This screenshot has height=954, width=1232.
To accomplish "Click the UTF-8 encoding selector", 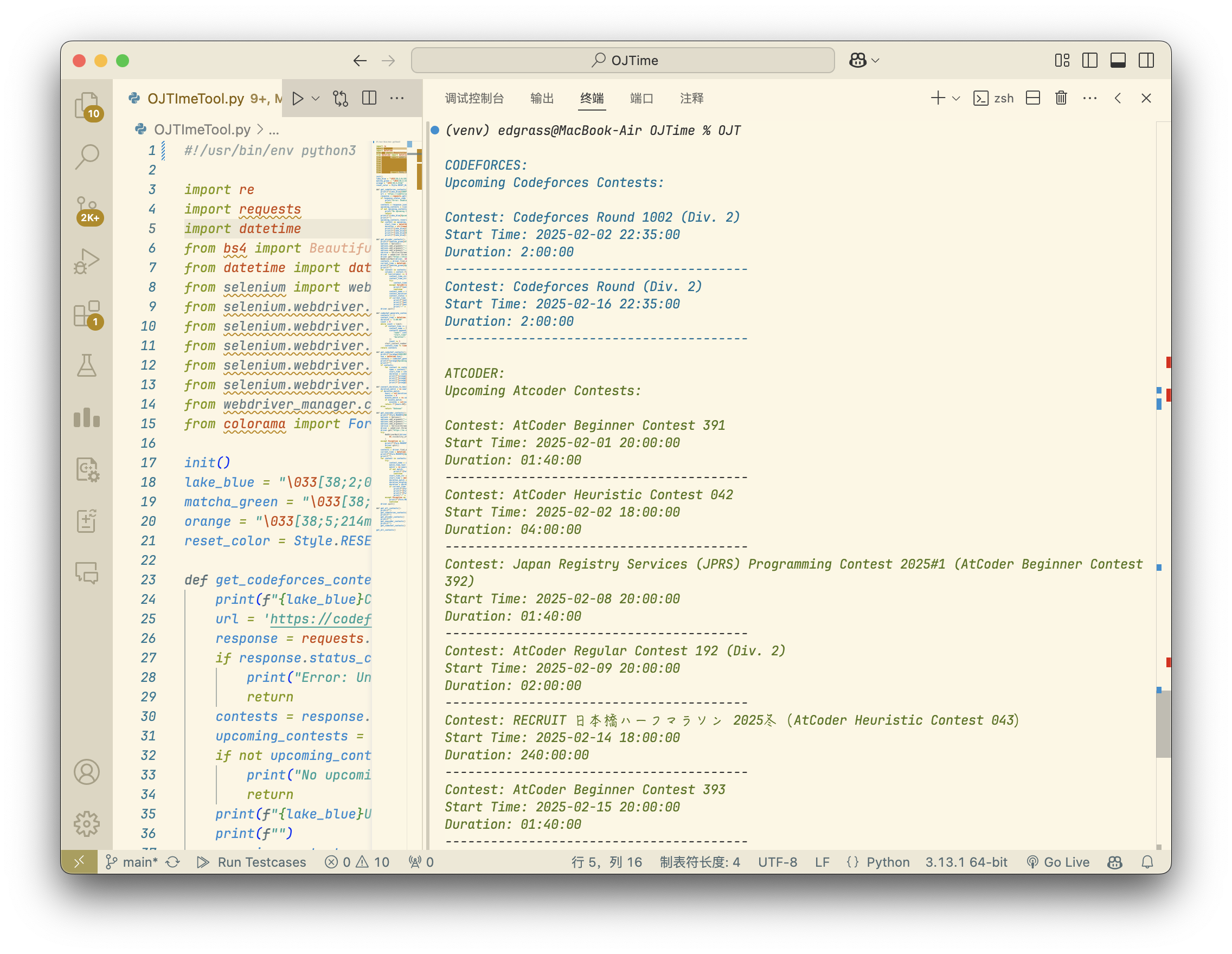I will click(778, 862).
